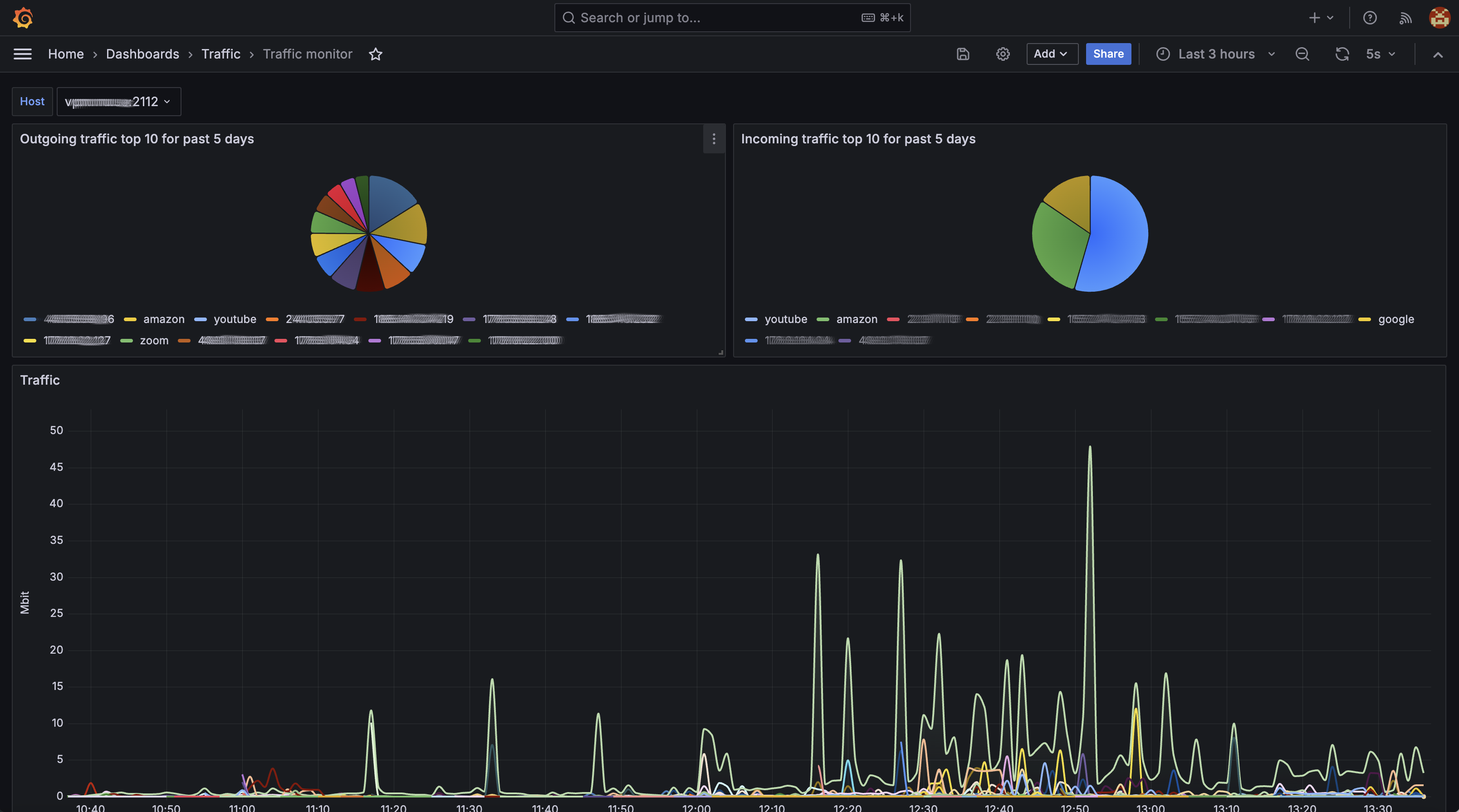Click the Share button
Viewport: 1459px width, 812px height.
point(1108,54)
